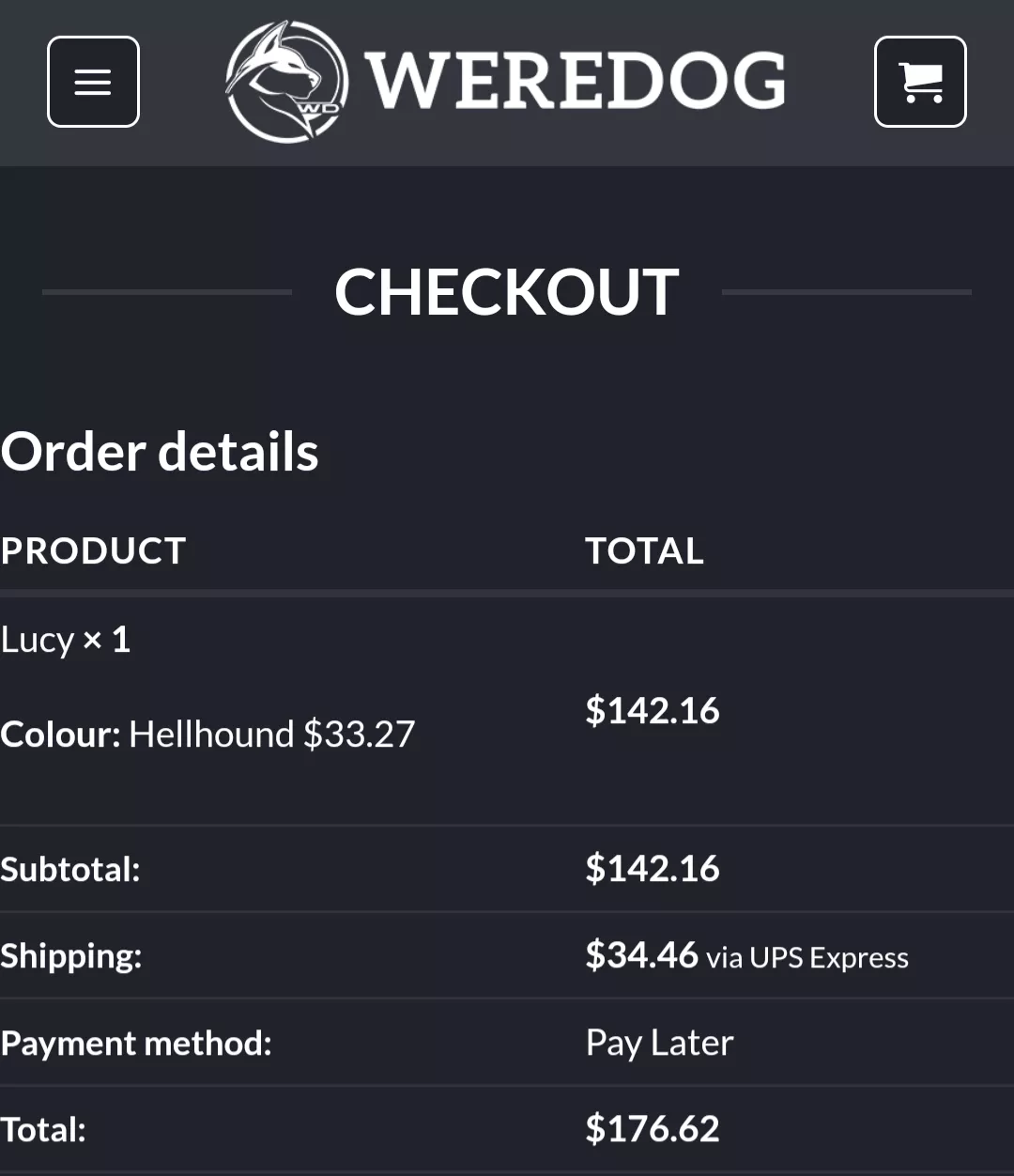The width and height of the screenshot is (1014, 1176).
Task: Open the hamburger navigation menu
Action: 93,81
